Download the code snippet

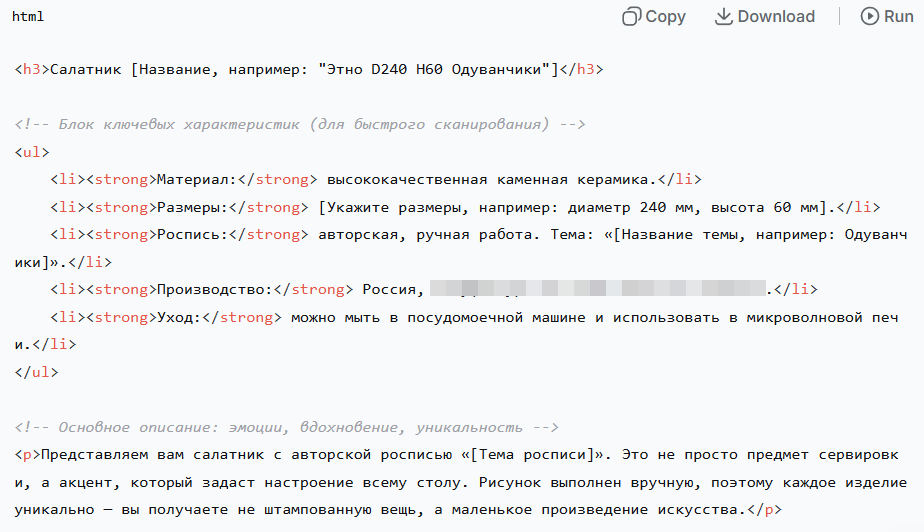pyautogui.click(x=765, y=16)
